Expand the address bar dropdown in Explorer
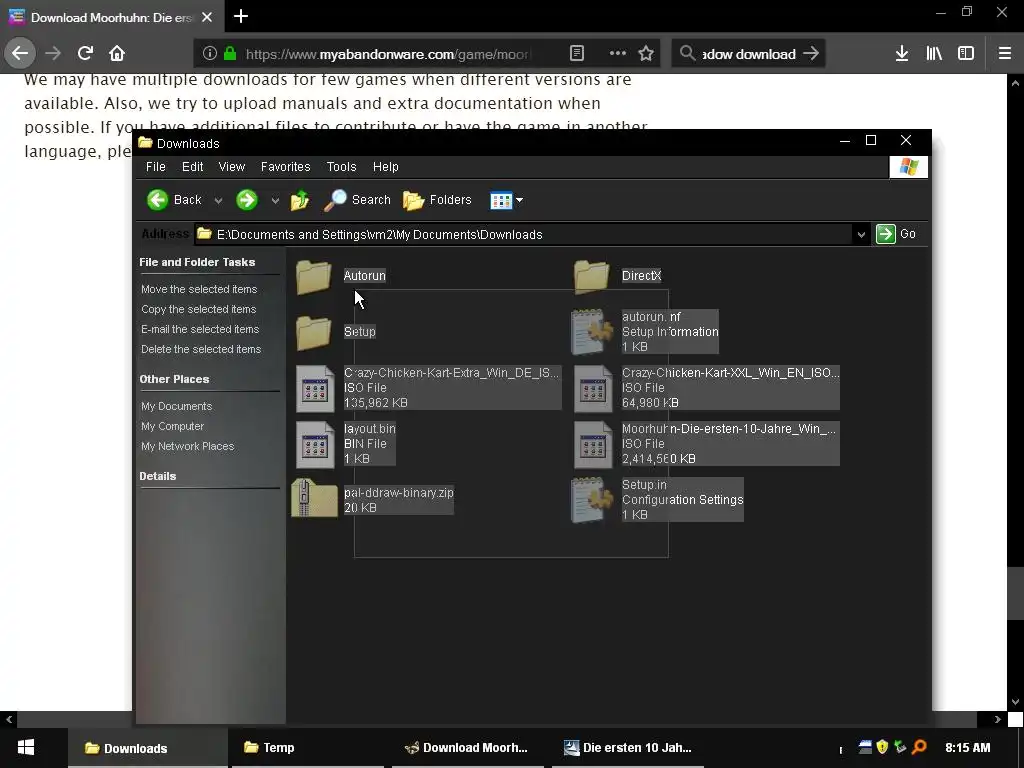Image resolution: width=1024 pixels, height=768 pixels. point(861,234)
